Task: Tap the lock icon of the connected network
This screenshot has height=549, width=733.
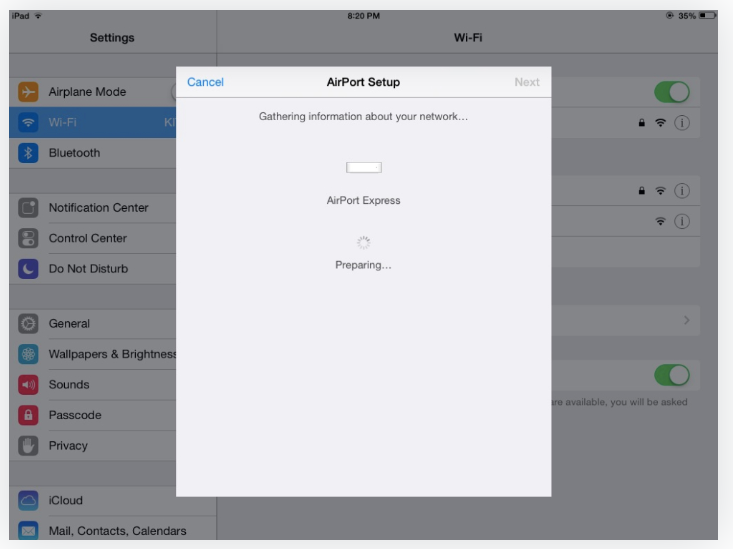Action: tap(641, 123)
